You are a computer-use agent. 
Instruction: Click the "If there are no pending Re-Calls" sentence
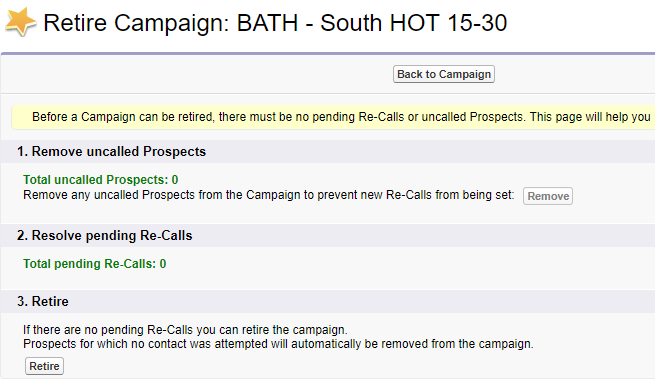[185, 330]
